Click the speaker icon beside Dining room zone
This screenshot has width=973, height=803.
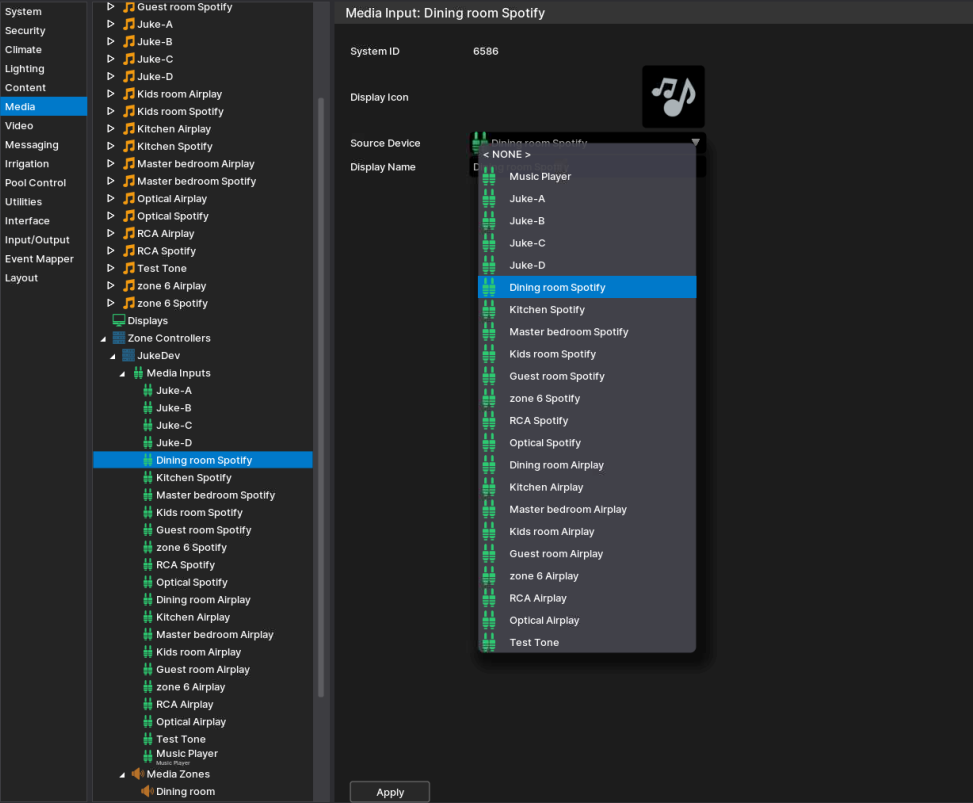tap(147, 791)
